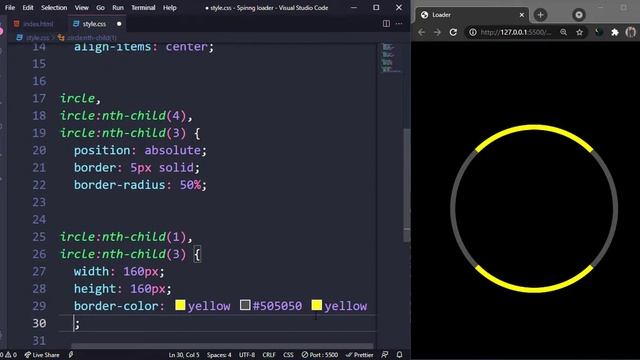
Task: Stop Live Server on Port 5500
Action: tap(320, 355)
